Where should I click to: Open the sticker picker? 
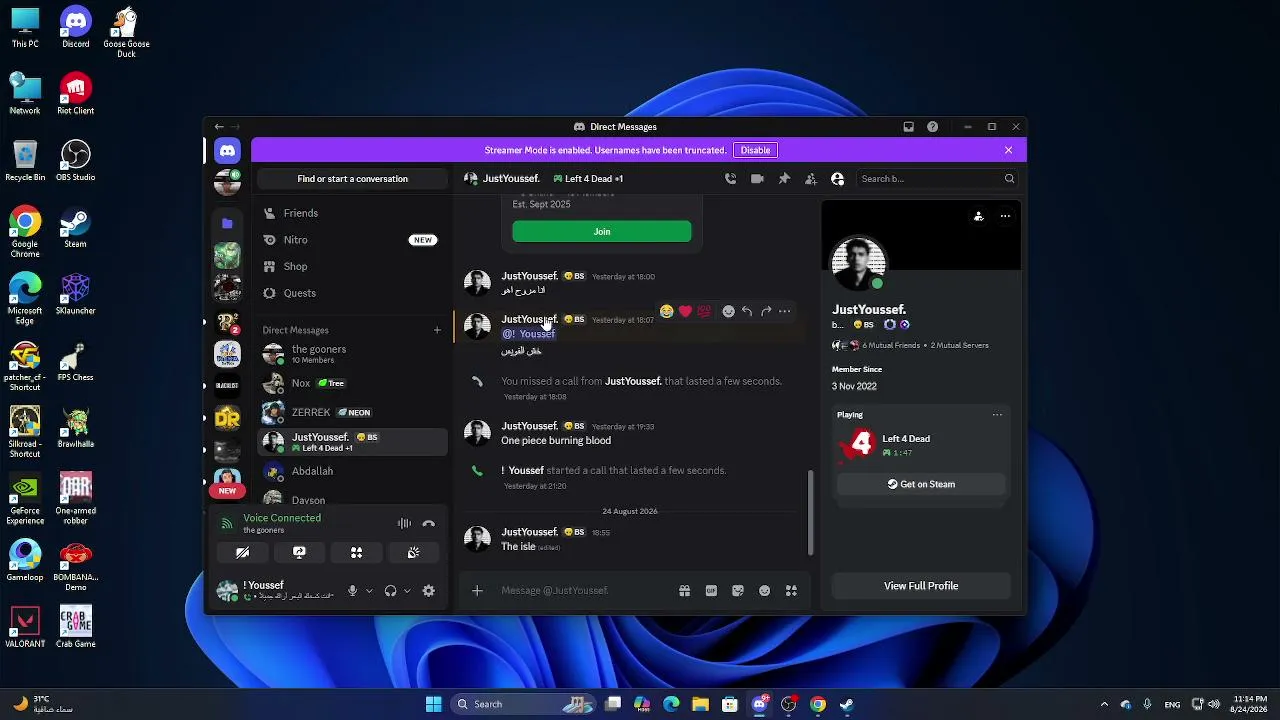(x=738, y=591)
